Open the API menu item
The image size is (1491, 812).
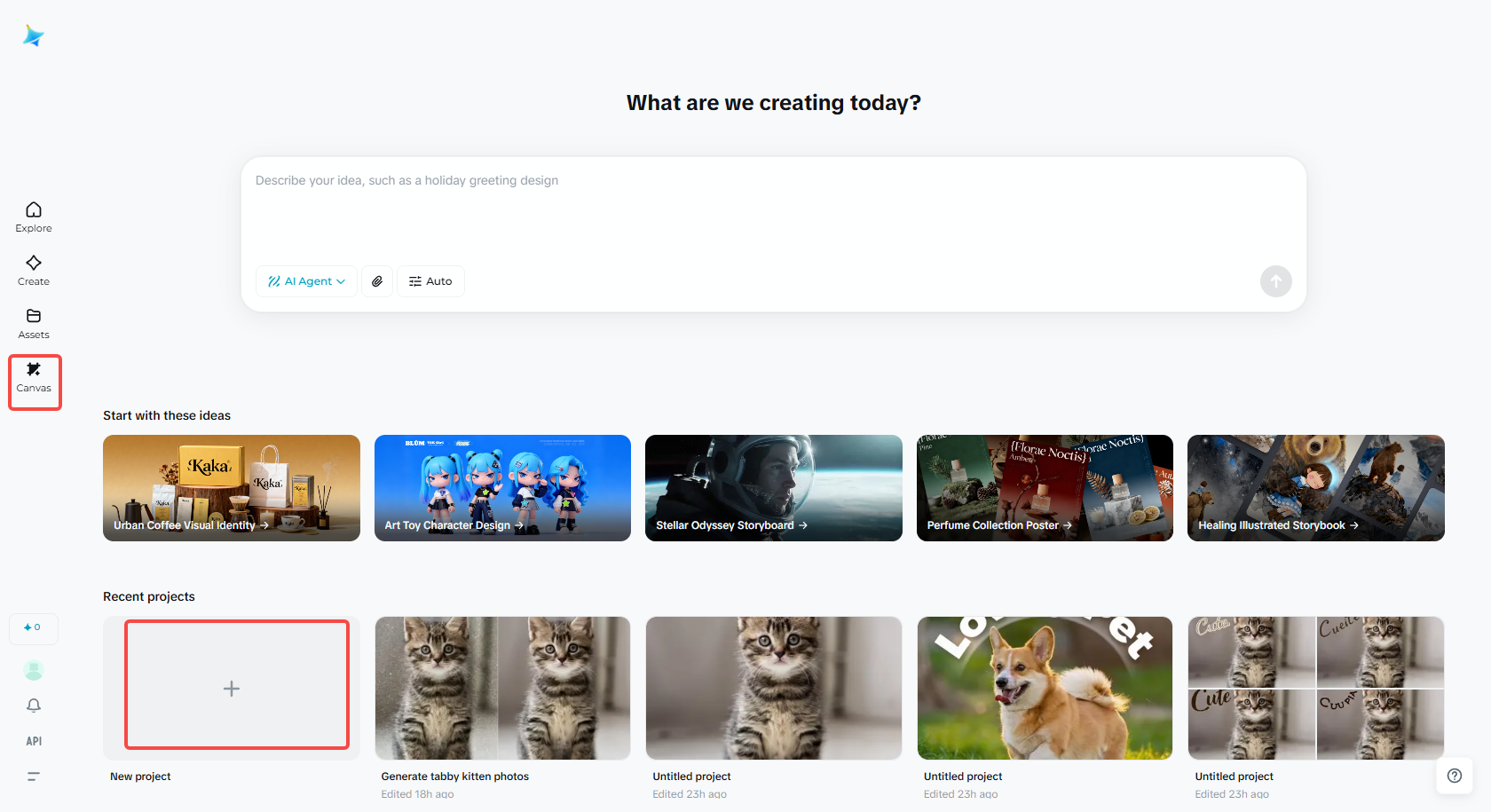point(34,741)
